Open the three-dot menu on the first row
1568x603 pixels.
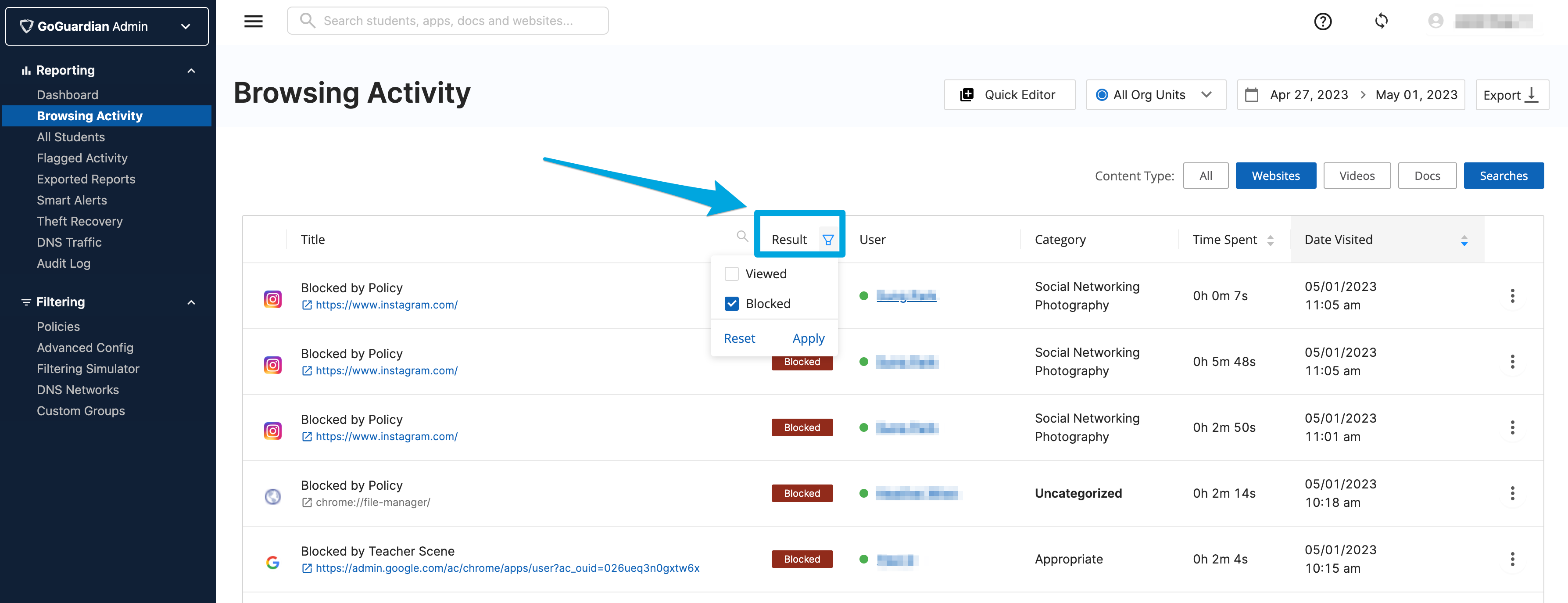click(1513, 296)
